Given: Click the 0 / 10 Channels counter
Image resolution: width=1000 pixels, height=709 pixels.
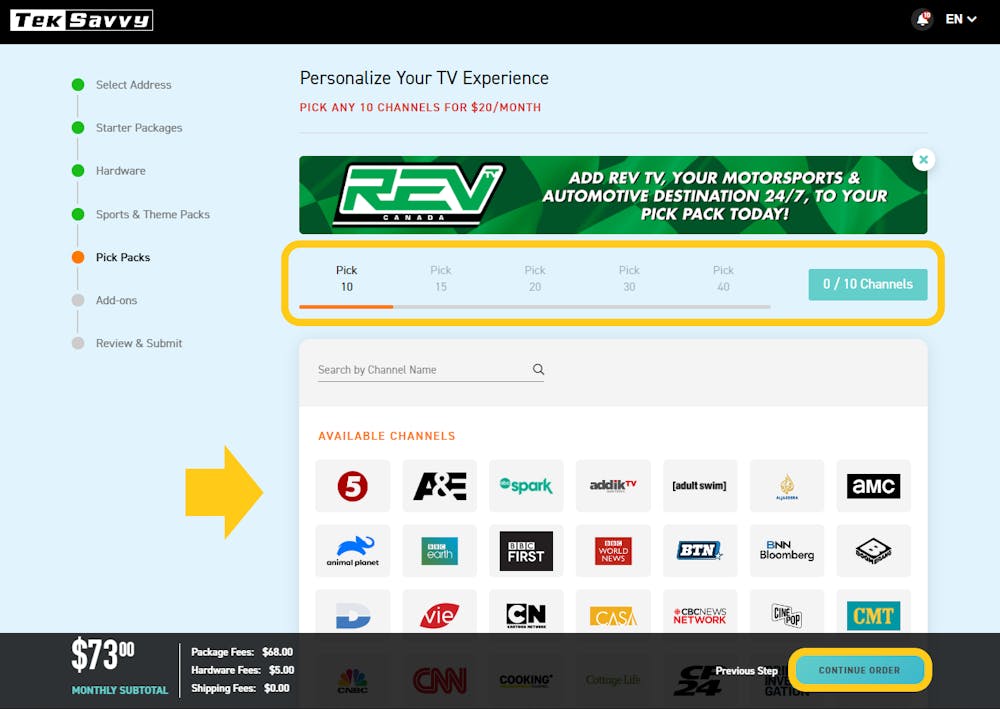Looking at the screenshot, I should (x=868, y=284).
